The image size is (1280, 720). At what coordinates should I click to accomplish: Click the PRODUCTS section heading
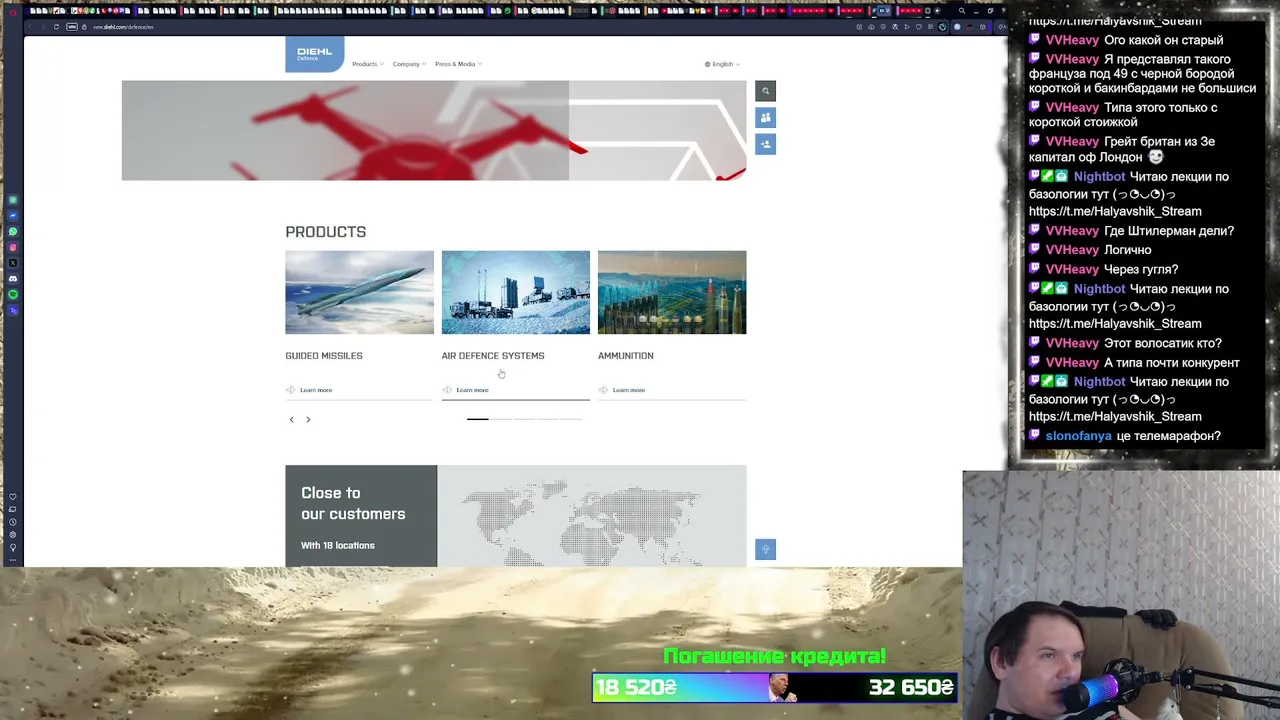click(326, 232)
